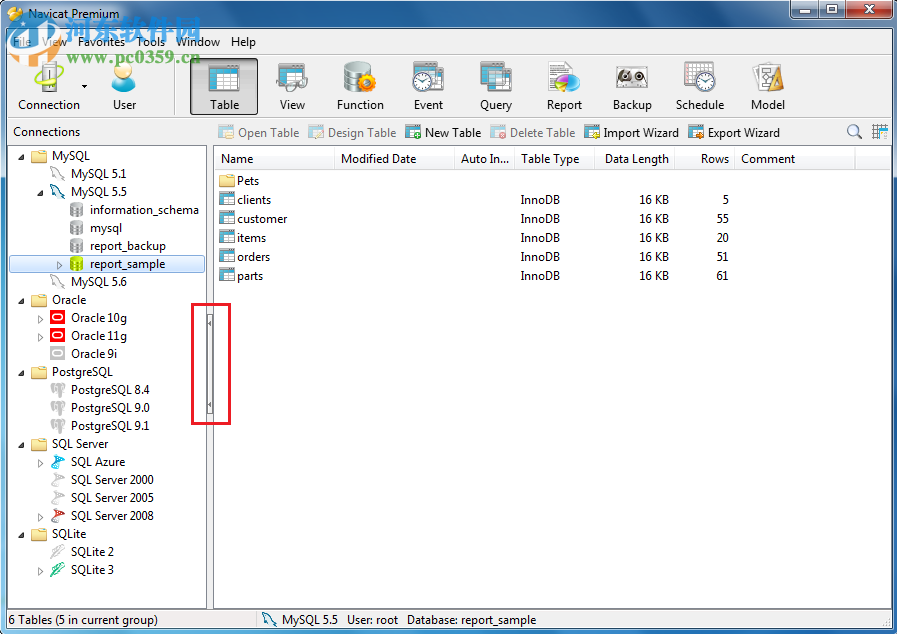This screenshot has width=897, height=634.
Task: Sort by the Data Length column
Action: pyautogui.click(x=635, y=159)
